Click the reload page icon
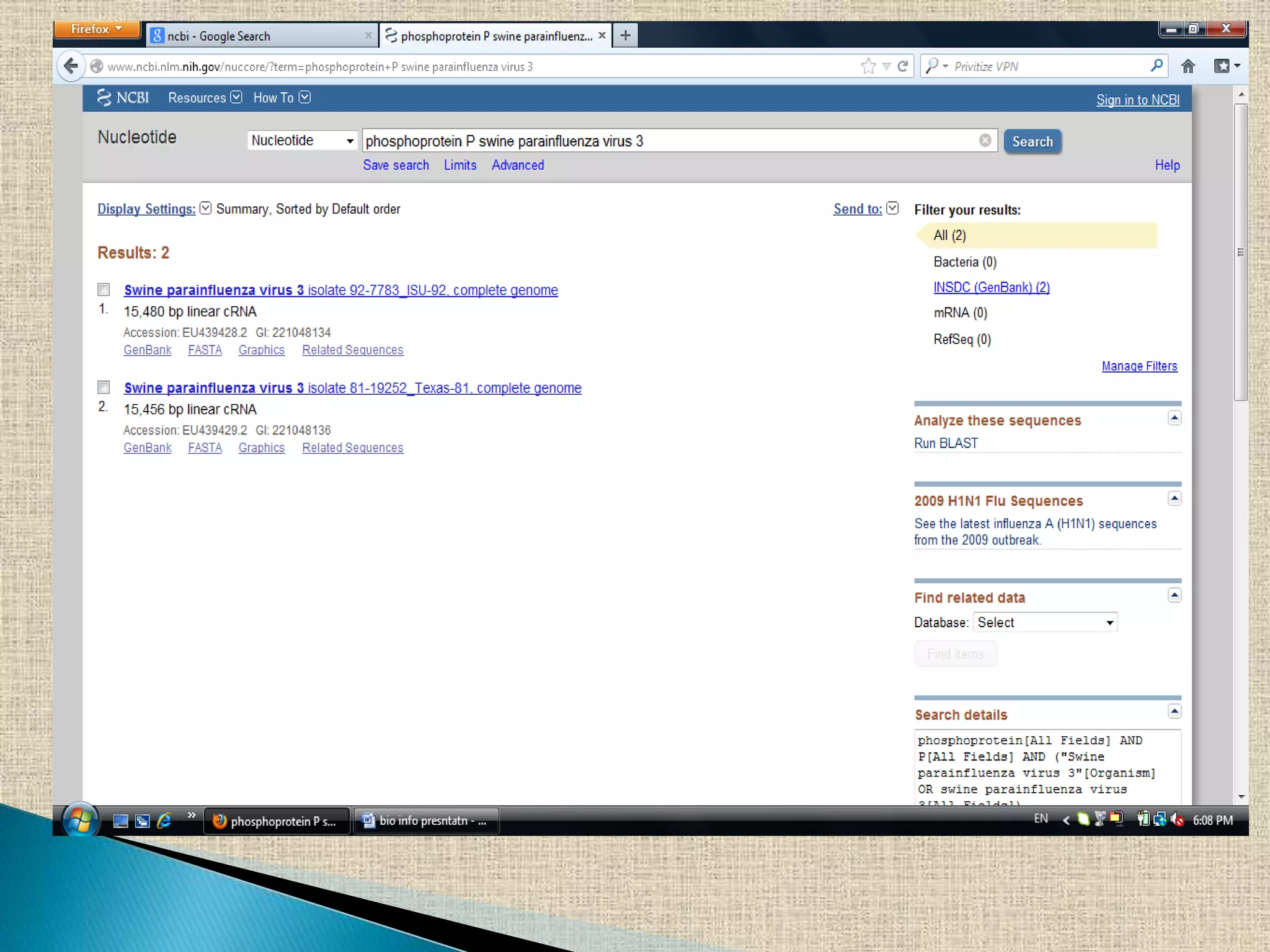The width and height of the screenshot is (1270, 952). pyautogui.click(x=903, y=66)
